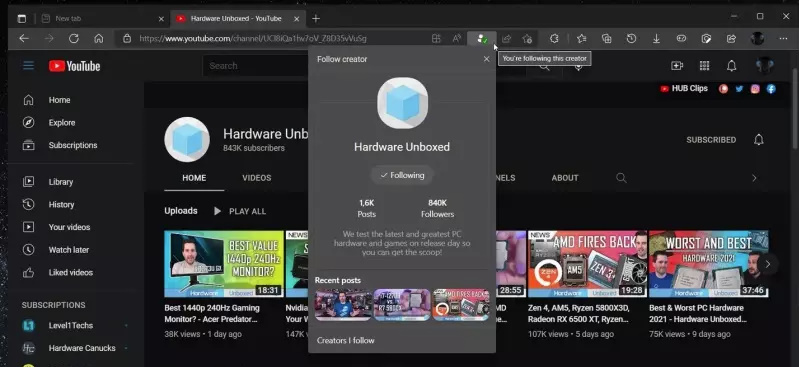Screen dimensions: 799x367
Task: Click the Read aloud icon in address bar
Action: click(457, 39)
